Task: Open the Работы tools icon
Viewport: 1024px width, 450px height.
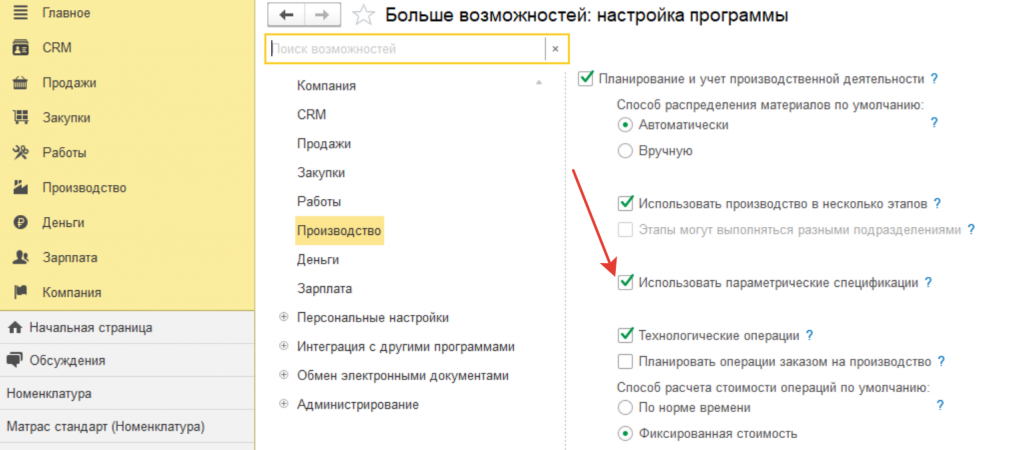Action: [21, 153]
